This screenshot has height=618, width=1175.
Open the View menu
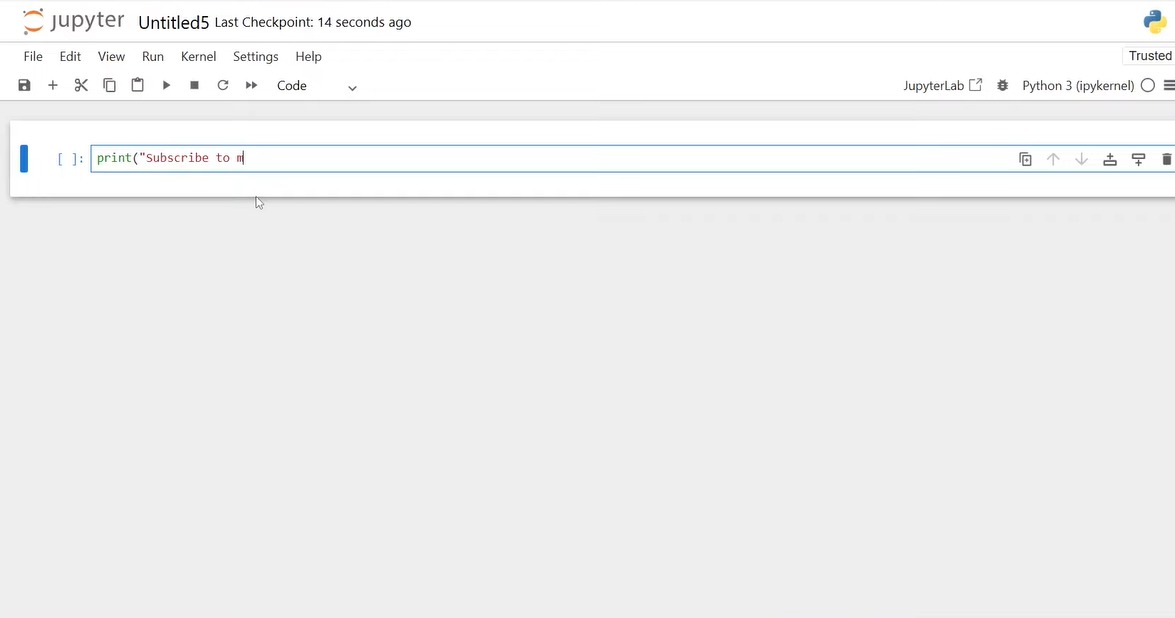pos(111,56)
